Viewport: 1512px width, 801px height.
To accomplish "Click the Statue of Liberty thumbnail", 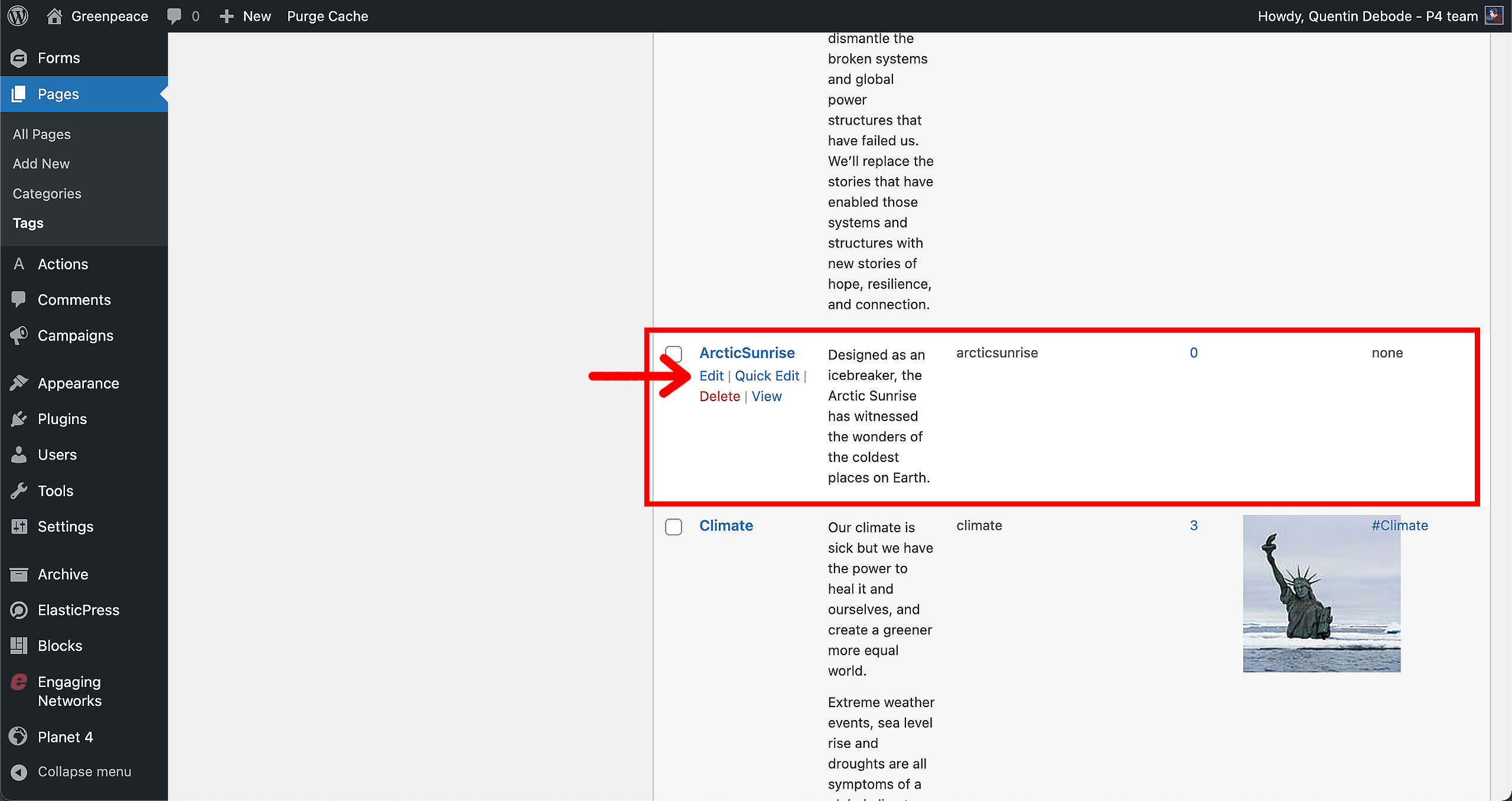I will (x=1321, y=593).
